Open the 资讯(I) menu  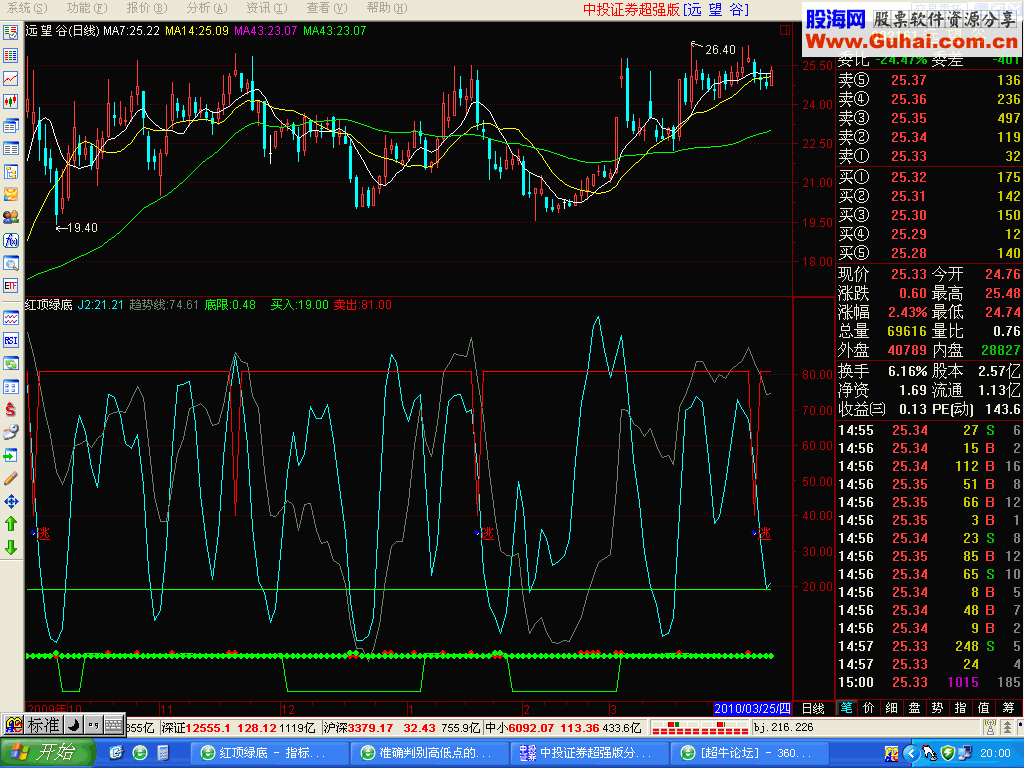pos(266,8)
